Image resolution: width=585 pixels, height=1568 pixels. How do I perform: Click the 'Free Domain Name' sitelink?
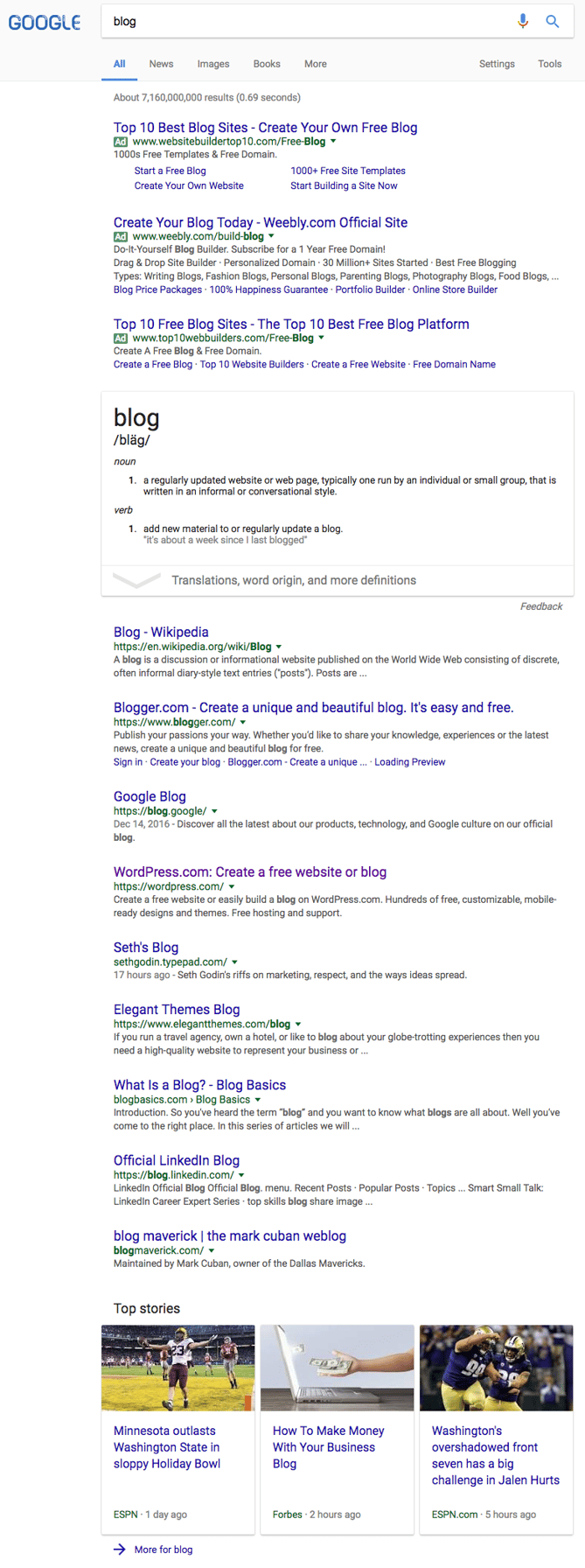pos(454,364)
